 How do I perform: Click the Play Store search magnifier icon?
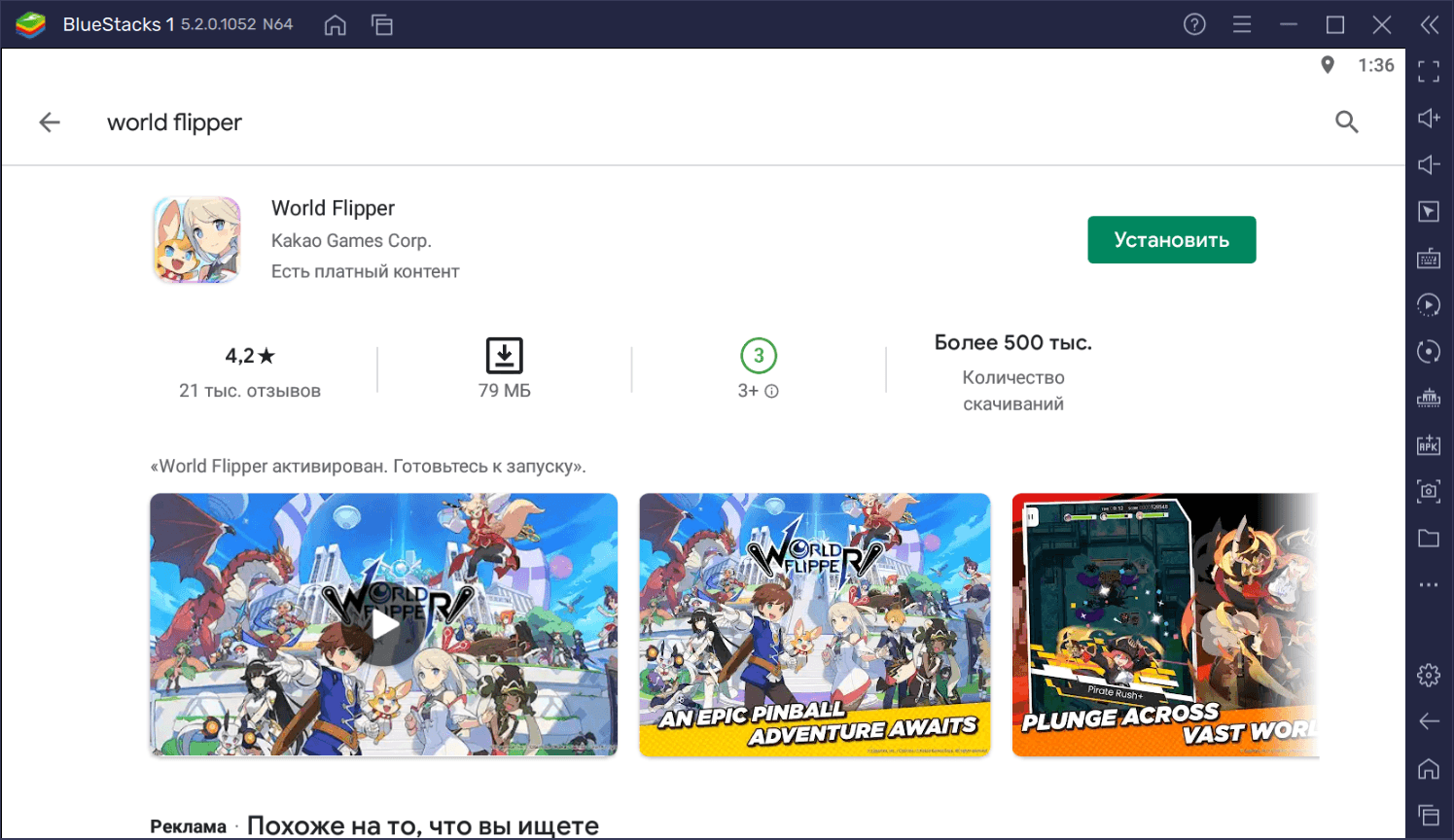tap(1346, 122)
